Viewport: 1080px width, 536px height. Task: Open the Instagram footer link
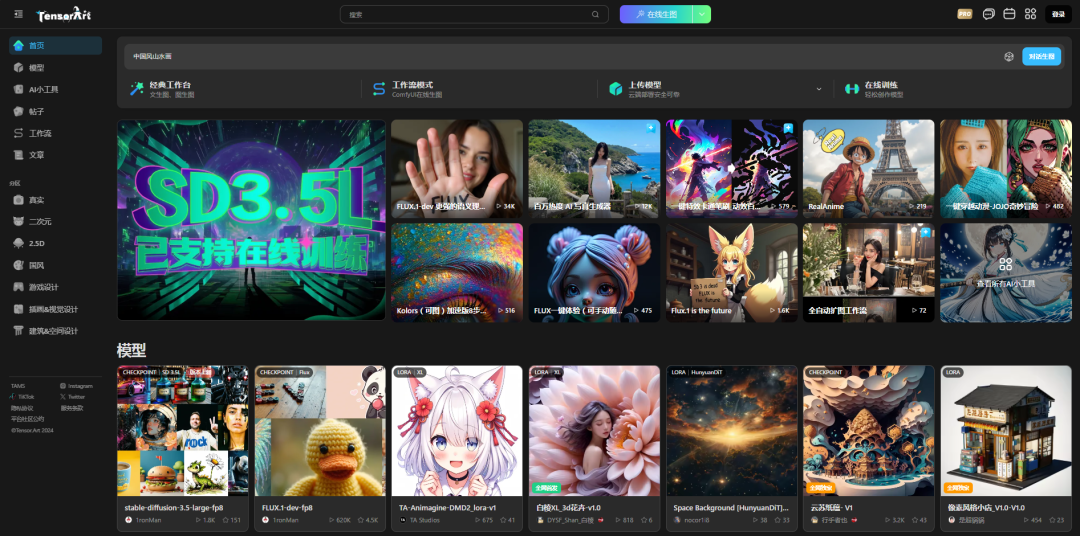(x=76, y=386)
